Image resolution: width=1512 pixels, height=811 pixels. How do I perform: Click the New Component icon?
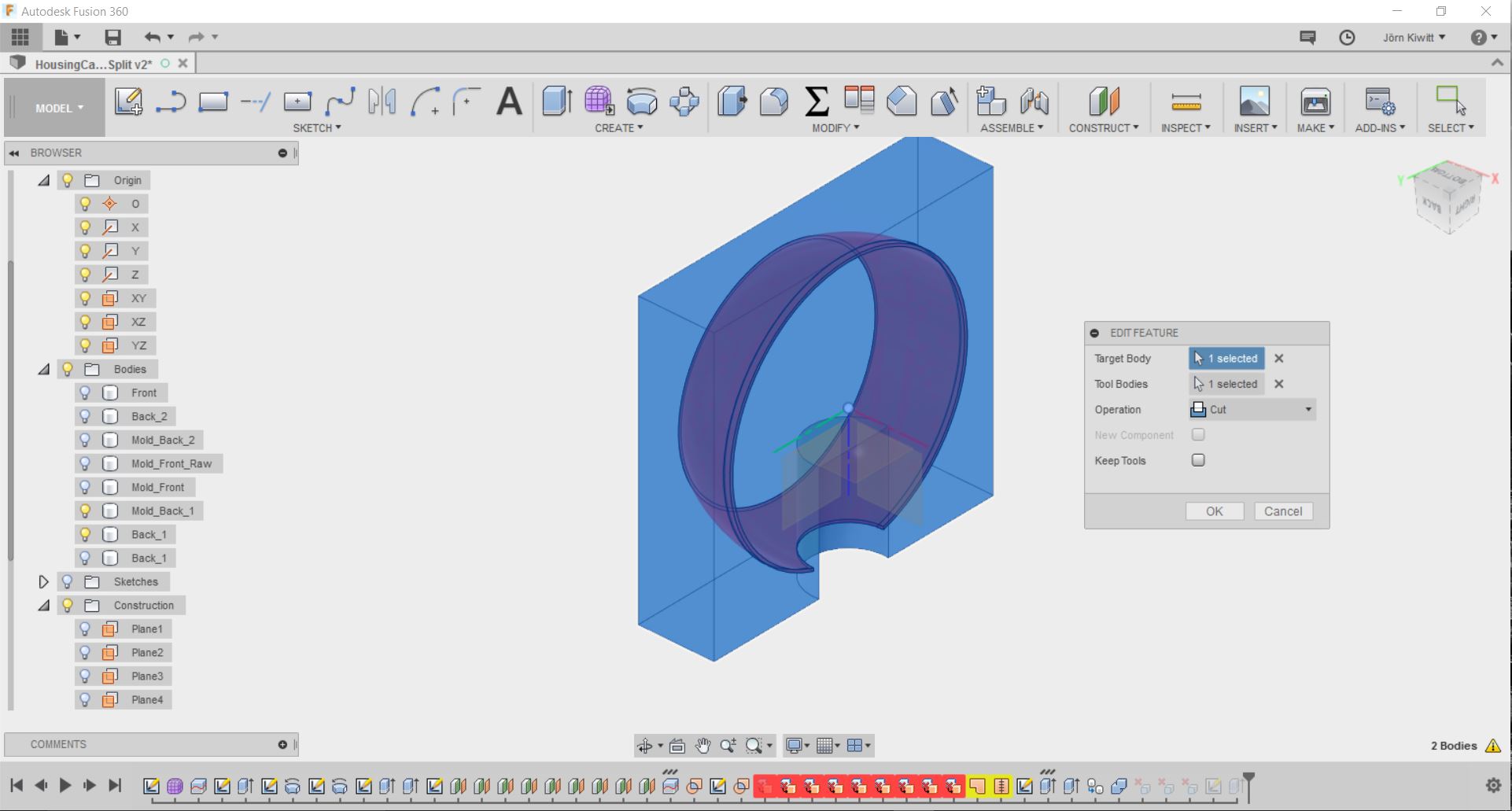tap(991, 101)
